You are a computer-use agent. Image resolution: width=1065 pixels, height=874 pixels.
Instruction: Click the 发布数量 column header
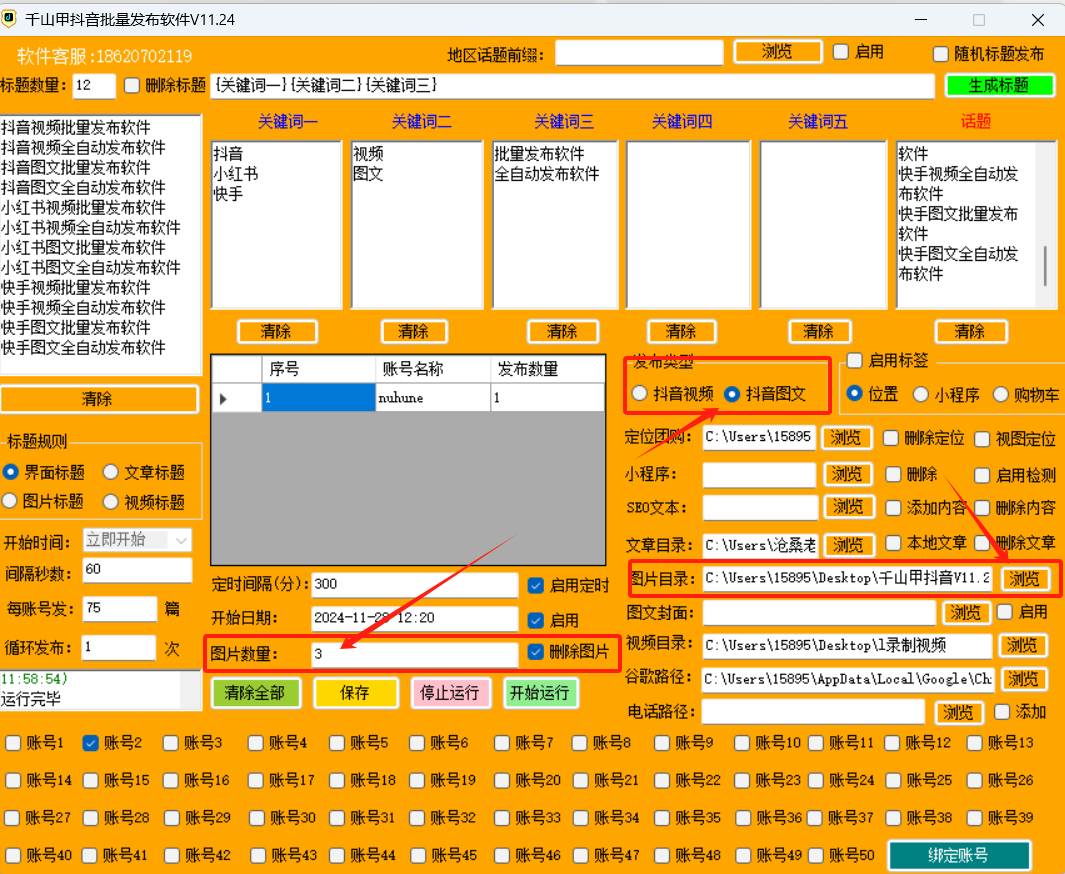547,368
